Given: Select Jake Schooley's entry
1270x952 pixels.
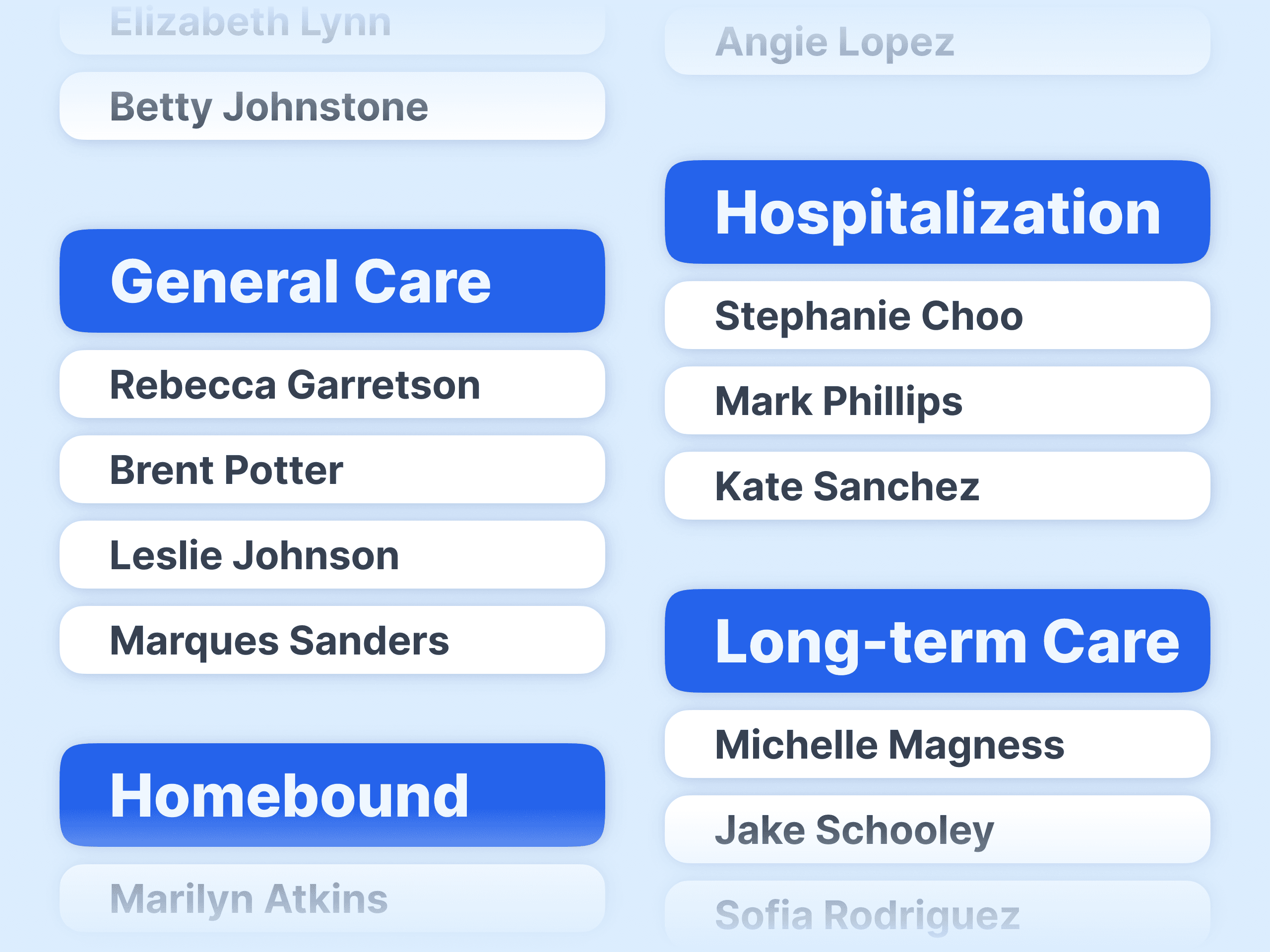Looking at the screenshot, I should 937,829.
